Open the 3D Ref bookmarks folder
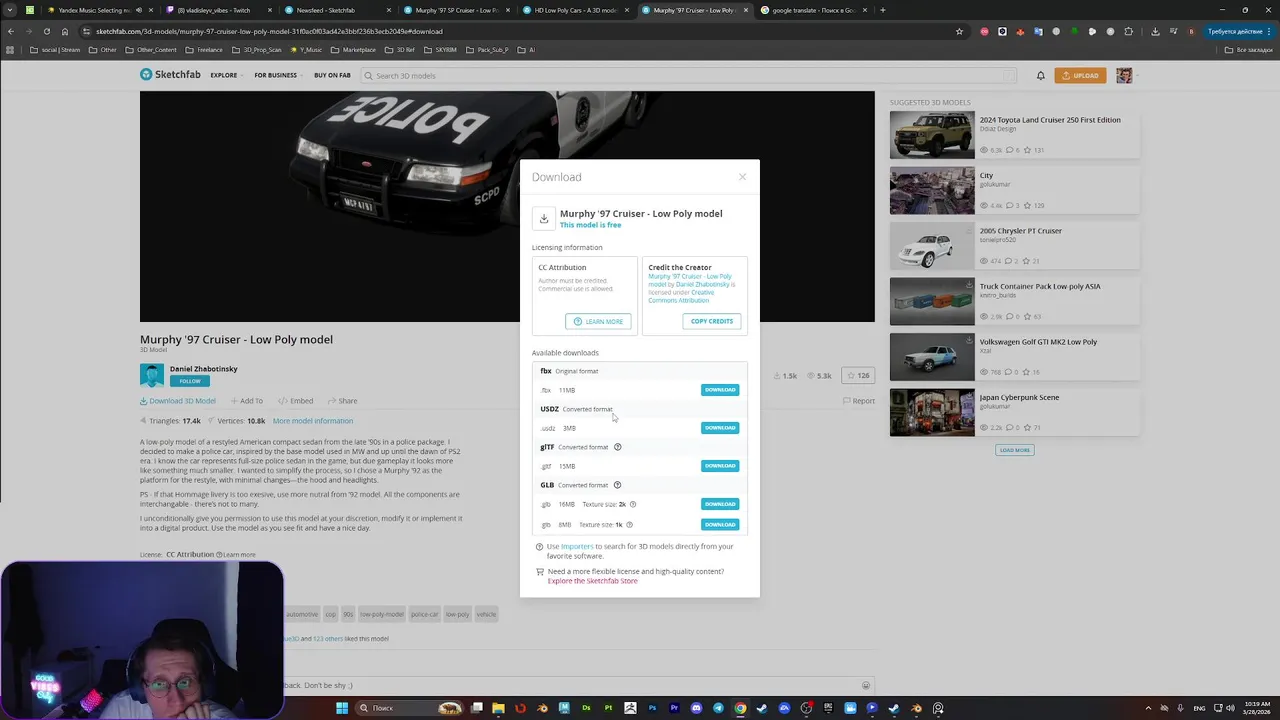Image resolution: width=1280 pixels, height=720 pixels. click(x=400, y=49)
